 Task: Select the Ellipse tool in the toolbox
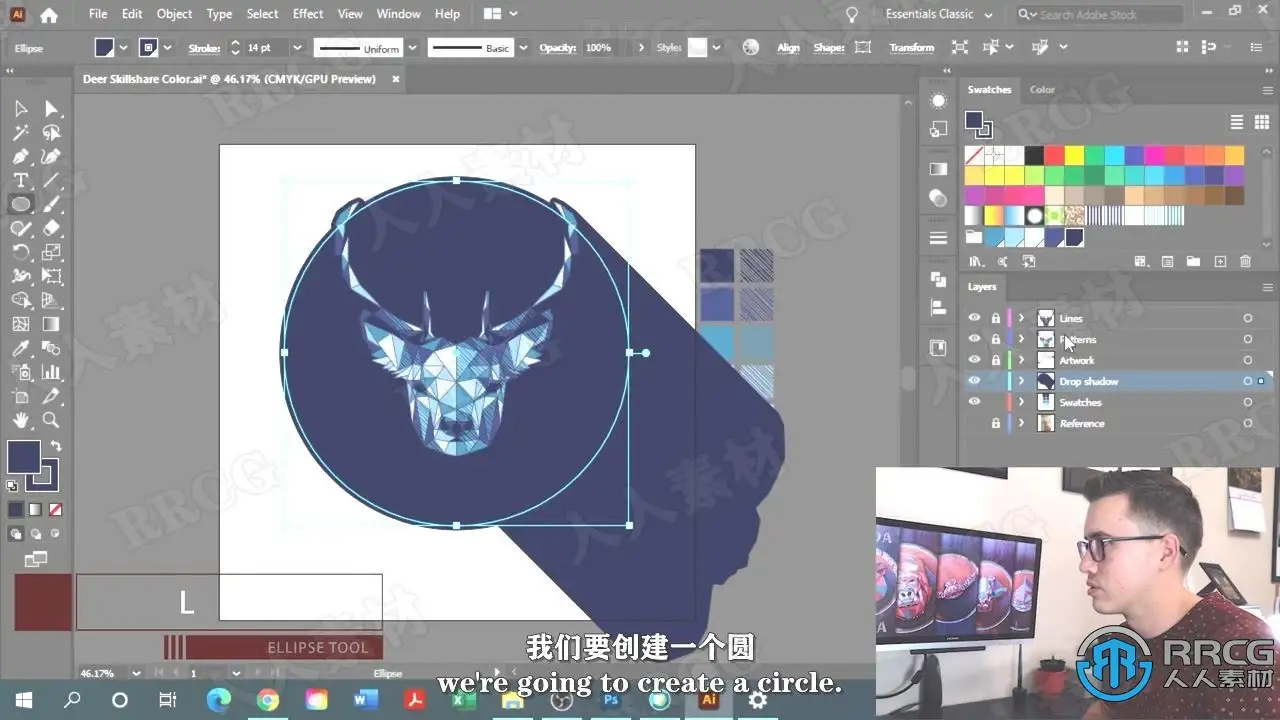click(x=21, y=204)
